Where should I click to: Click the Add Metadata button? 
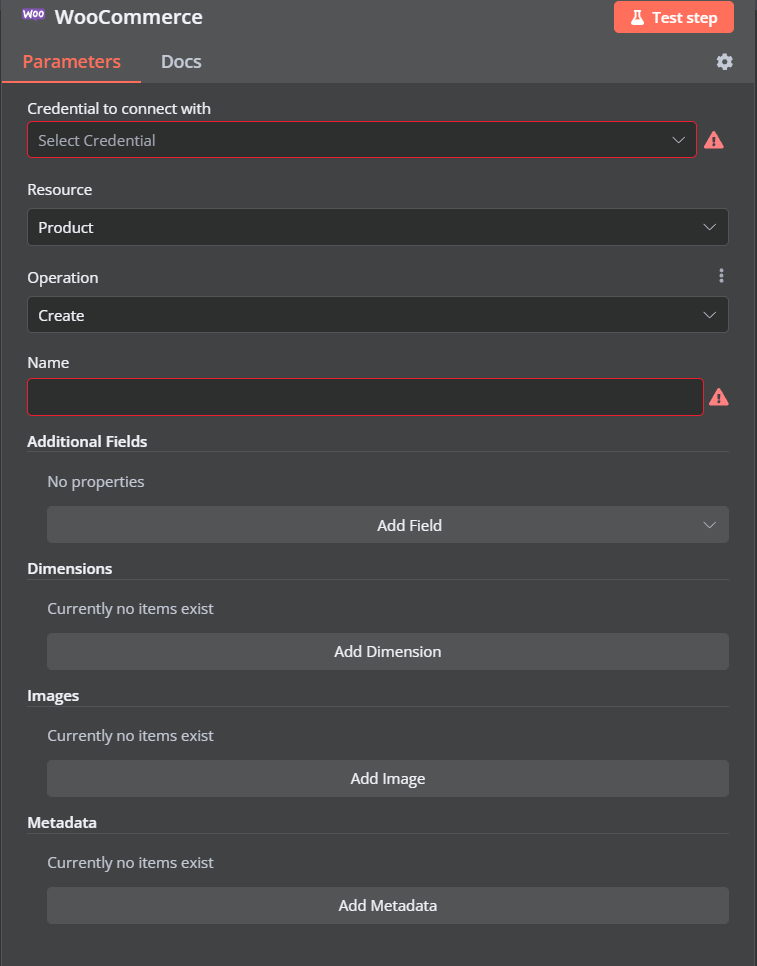388,906
